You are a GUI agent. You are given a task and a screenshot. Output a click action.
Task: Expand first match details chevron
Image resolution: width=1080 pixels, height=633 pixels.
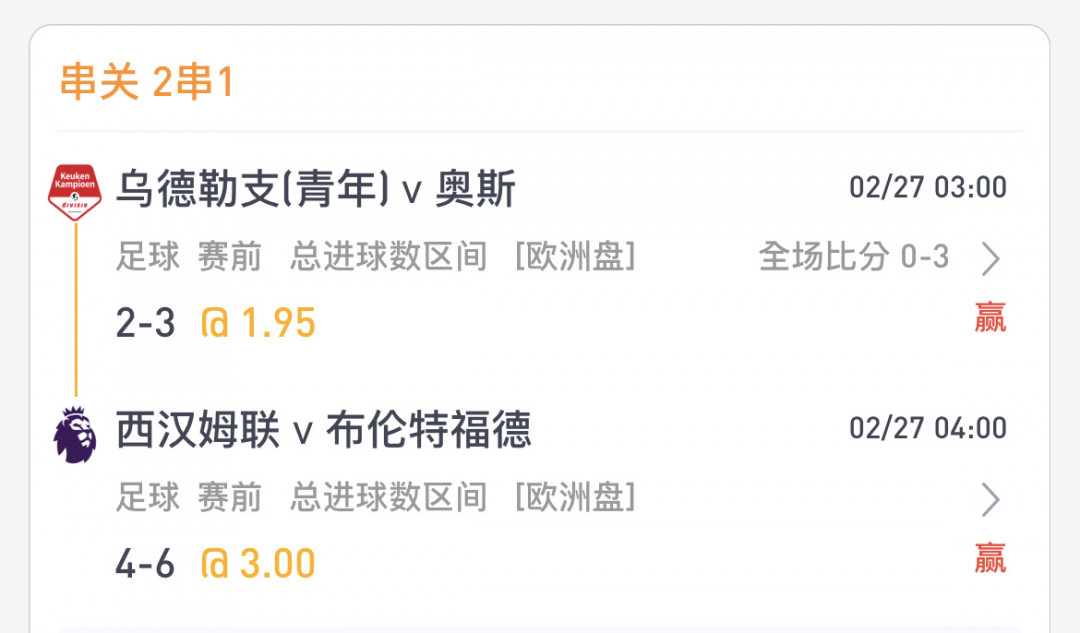(990, 259)
